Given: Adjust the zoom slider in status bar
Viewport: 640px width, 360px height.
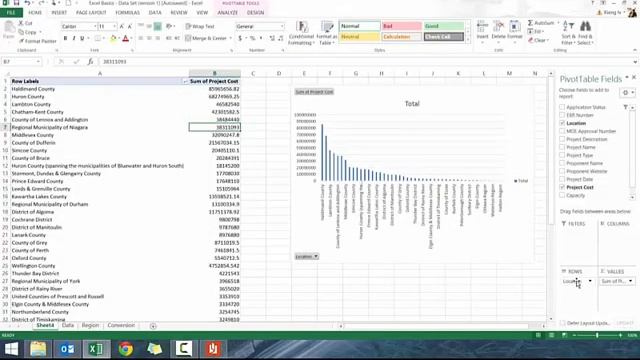Looking at the screenshot, I should coord(597,335).
